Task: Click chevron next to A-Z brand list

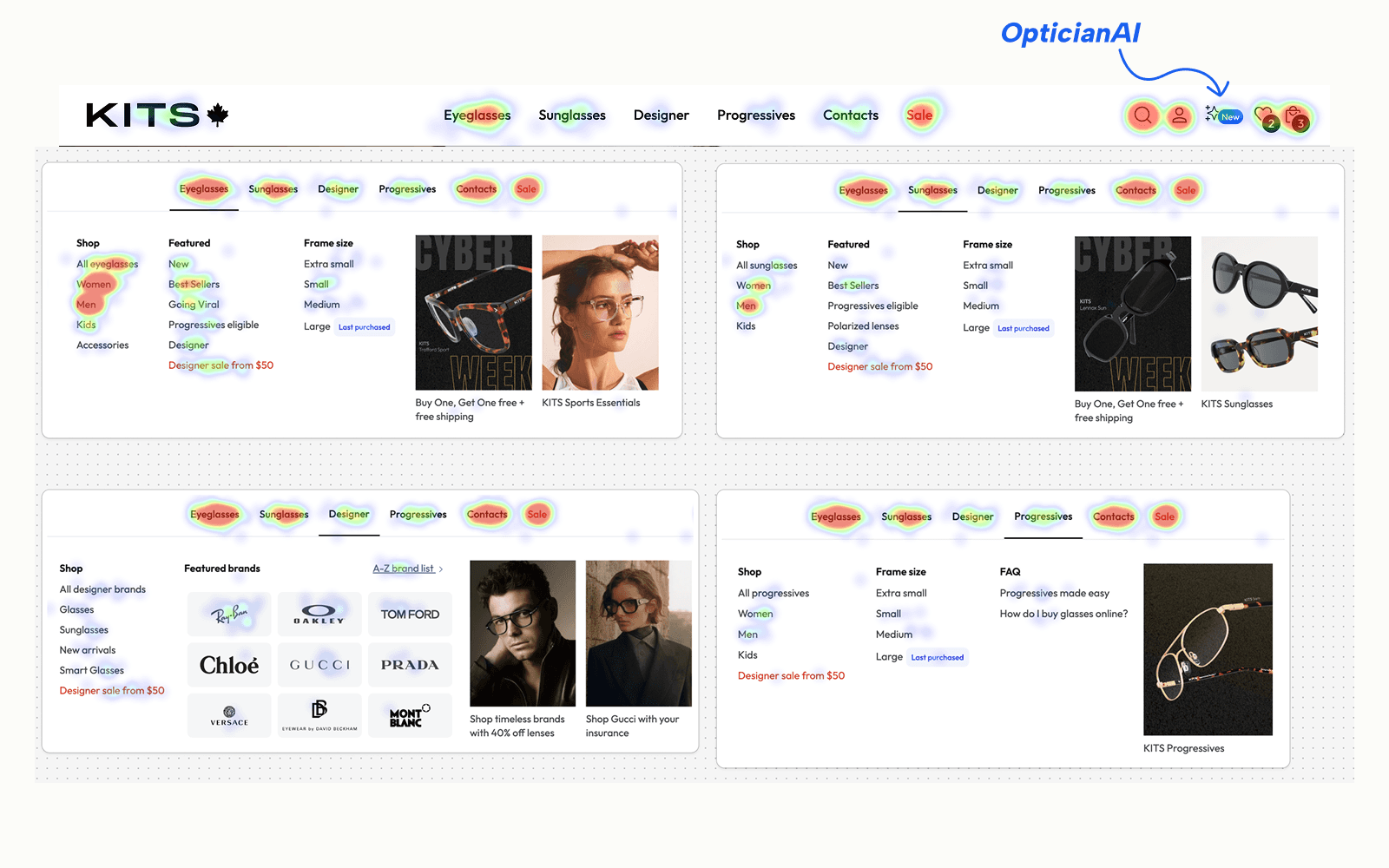Action: click(441, 569)
